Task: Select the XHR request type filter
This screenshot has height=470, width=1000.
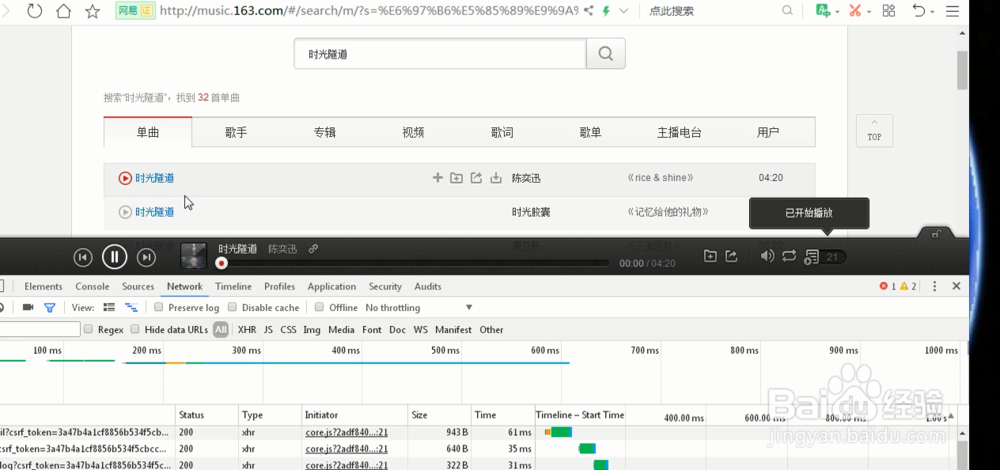Action: 247,330
